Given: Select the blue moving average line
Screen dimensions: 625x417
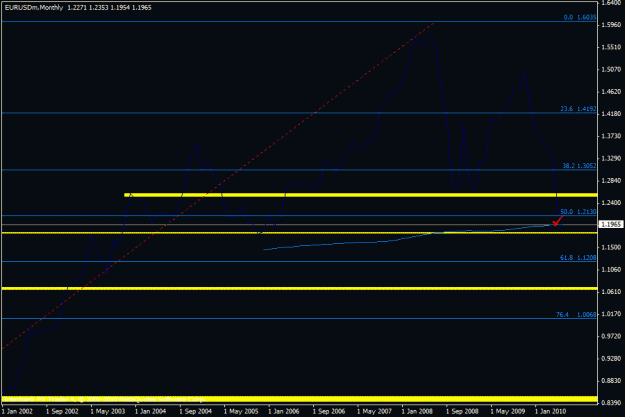Looking at the screenshot, I should pyautogui.click(x=411, y=237).
